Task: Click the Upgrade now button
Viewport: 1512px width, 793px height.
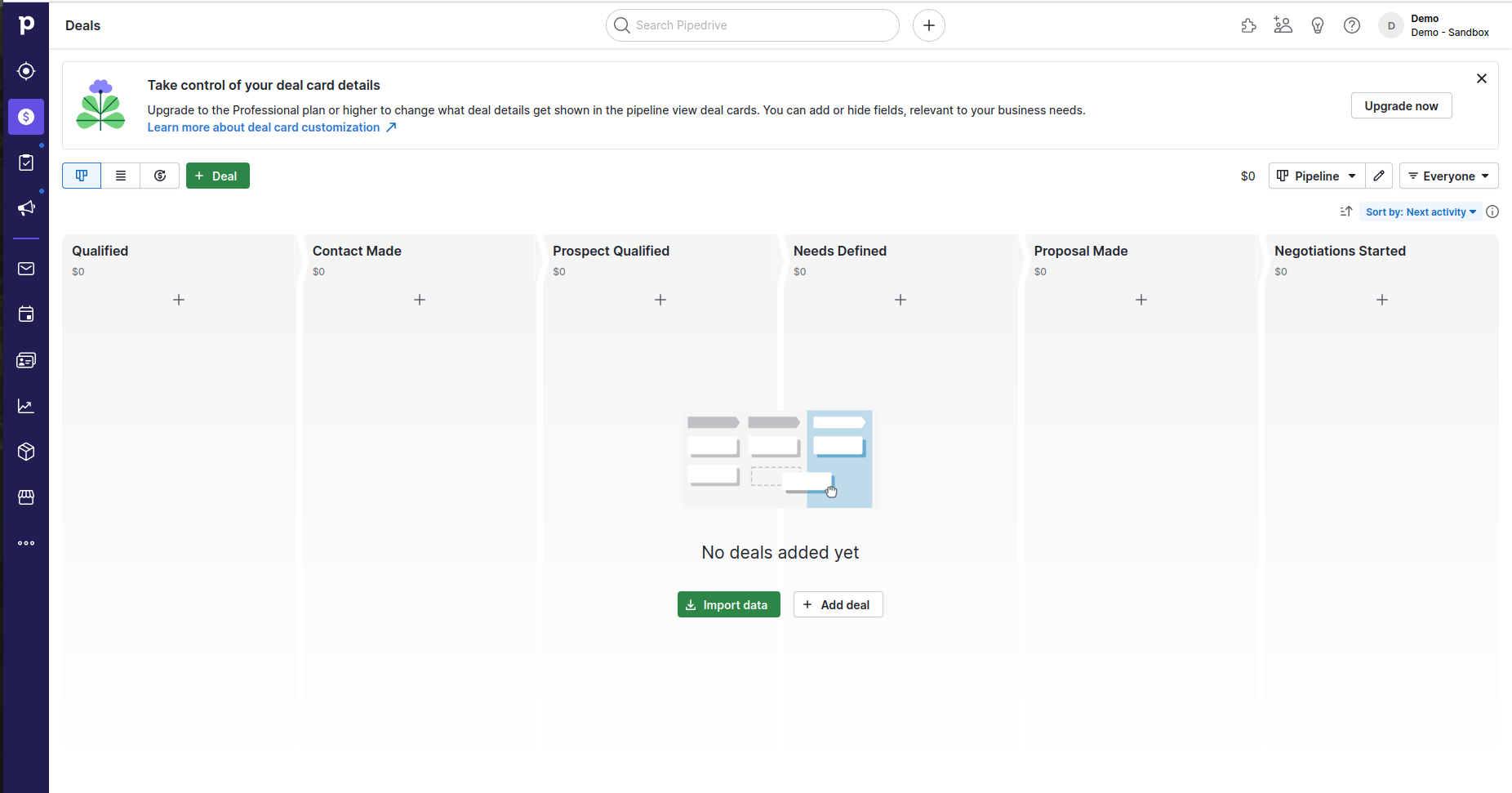Action: 1401,105
